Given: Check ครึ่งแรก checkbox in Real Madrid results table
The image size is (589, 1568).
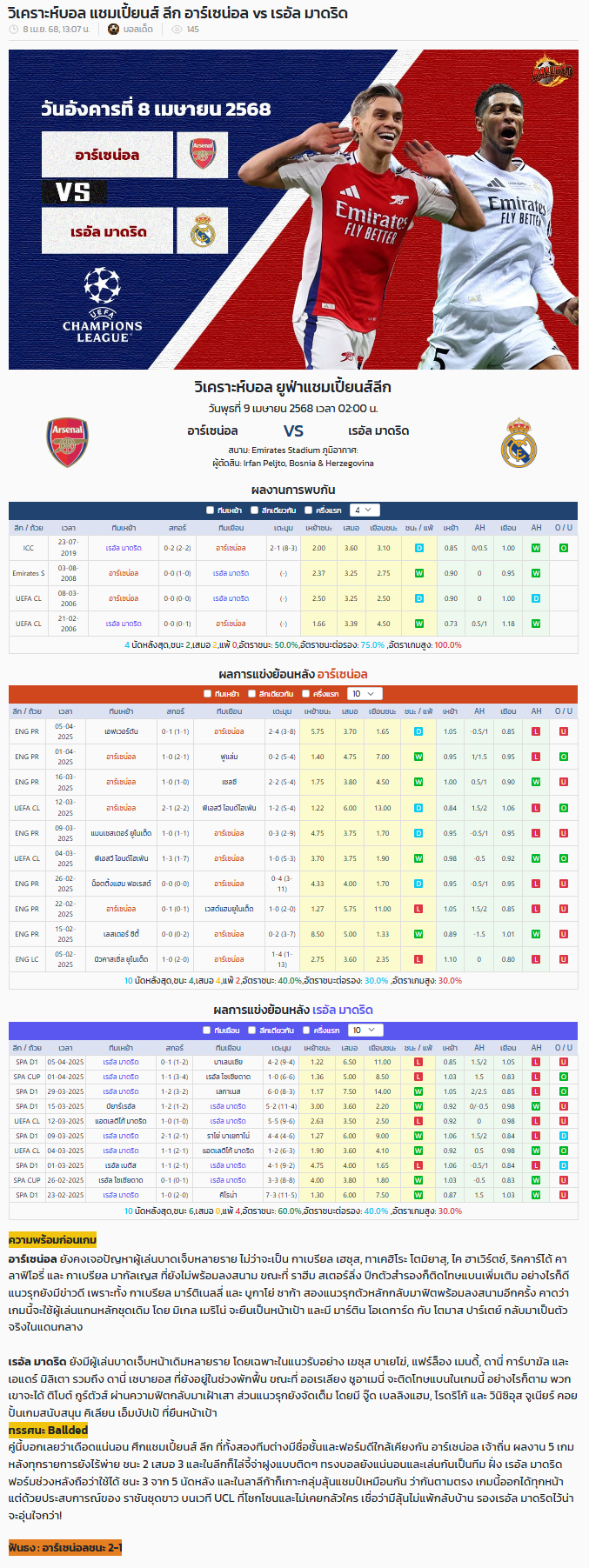Looking at the screenshot, I should click(x=307, y=1030).
